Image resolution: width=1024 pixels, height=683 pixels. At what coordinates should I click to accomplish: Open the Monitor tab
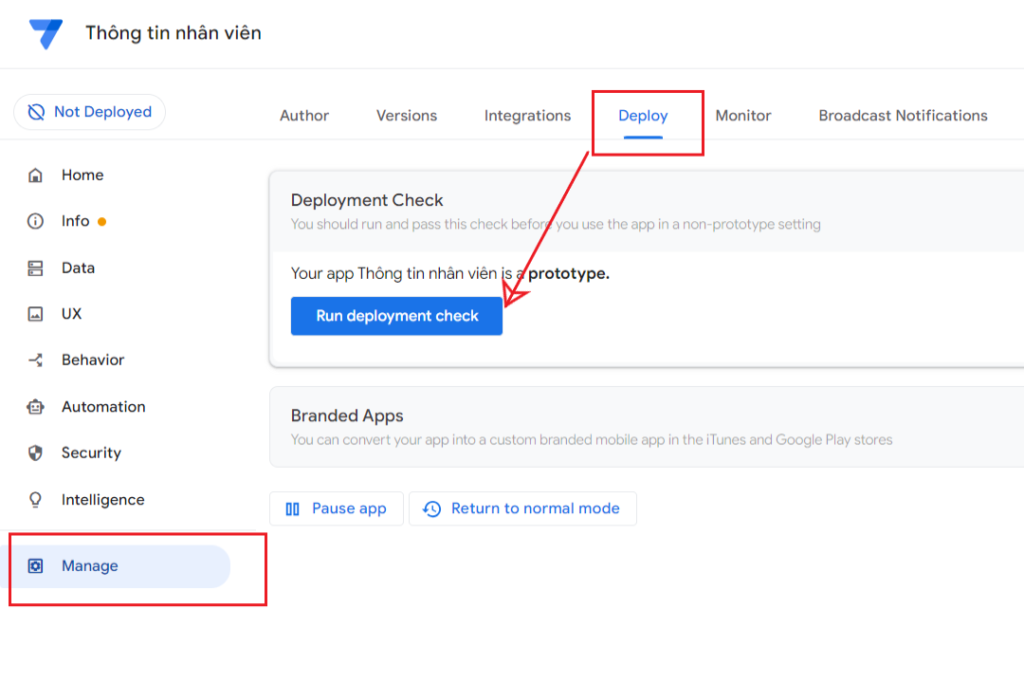[743, 115]
